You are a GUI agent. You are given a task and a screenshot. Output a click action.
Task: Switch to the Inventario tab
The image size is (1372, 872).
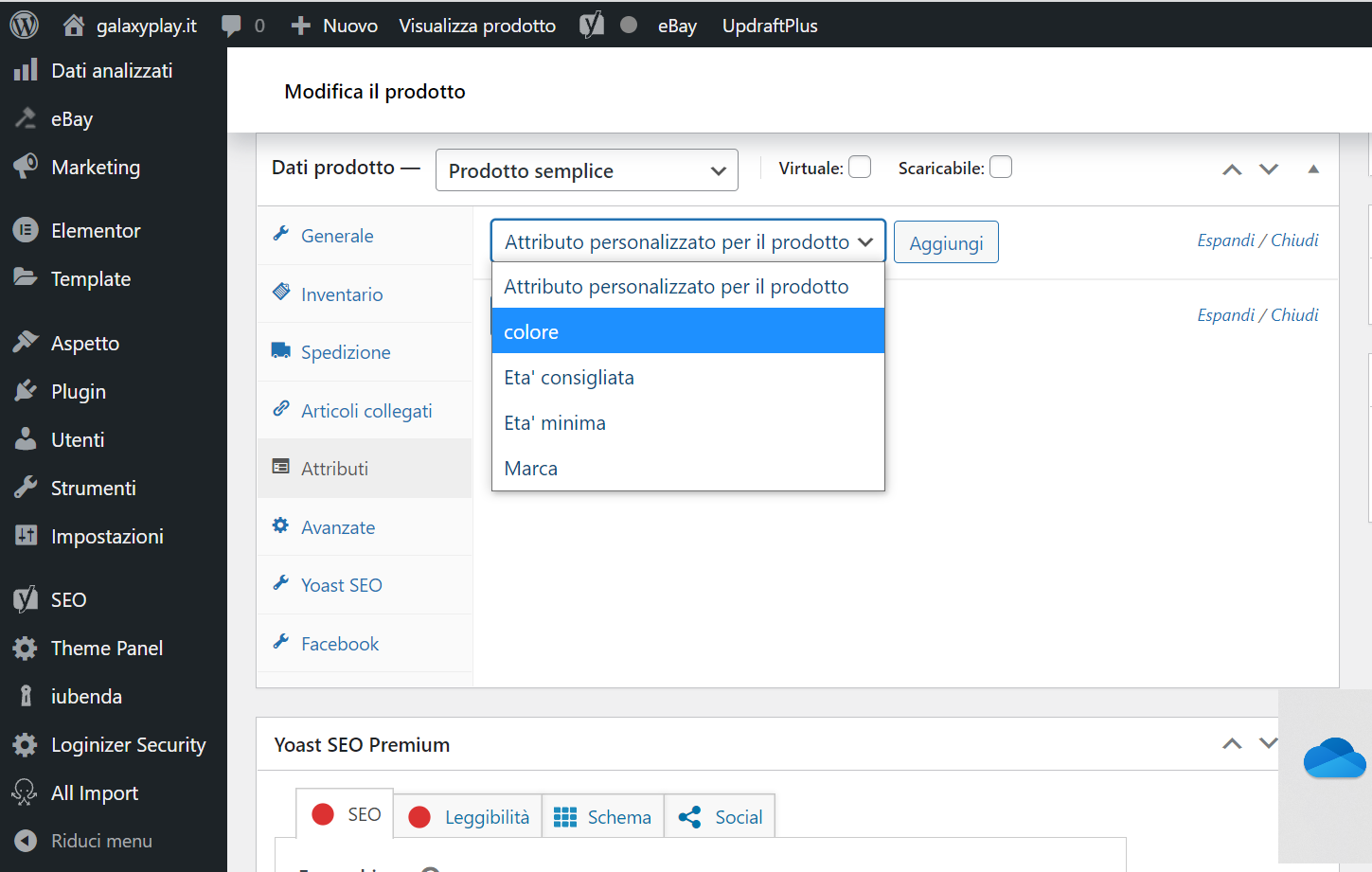coord(341,294)
